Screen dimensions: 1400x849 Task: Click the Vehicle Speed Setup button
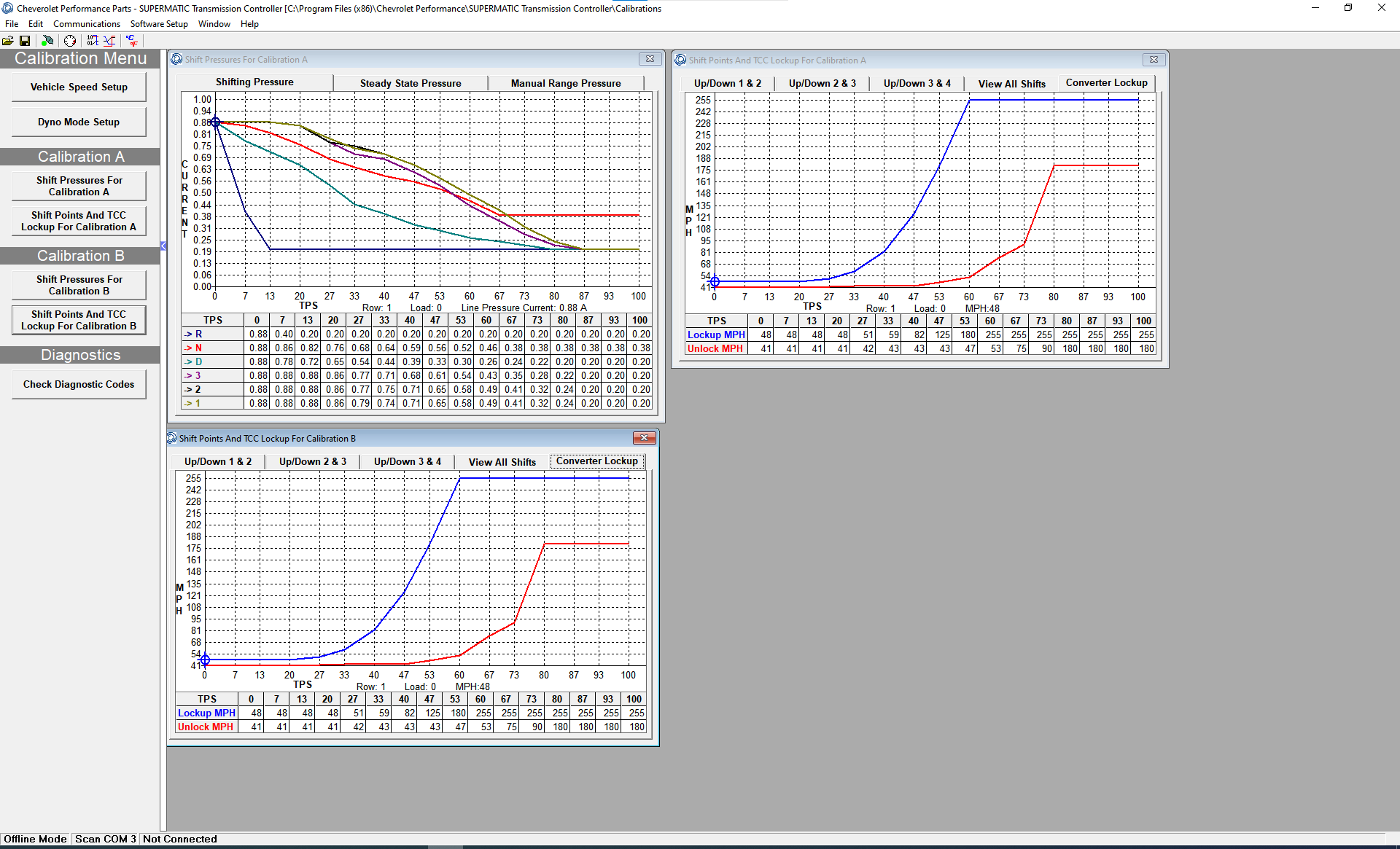coord(79,87)
